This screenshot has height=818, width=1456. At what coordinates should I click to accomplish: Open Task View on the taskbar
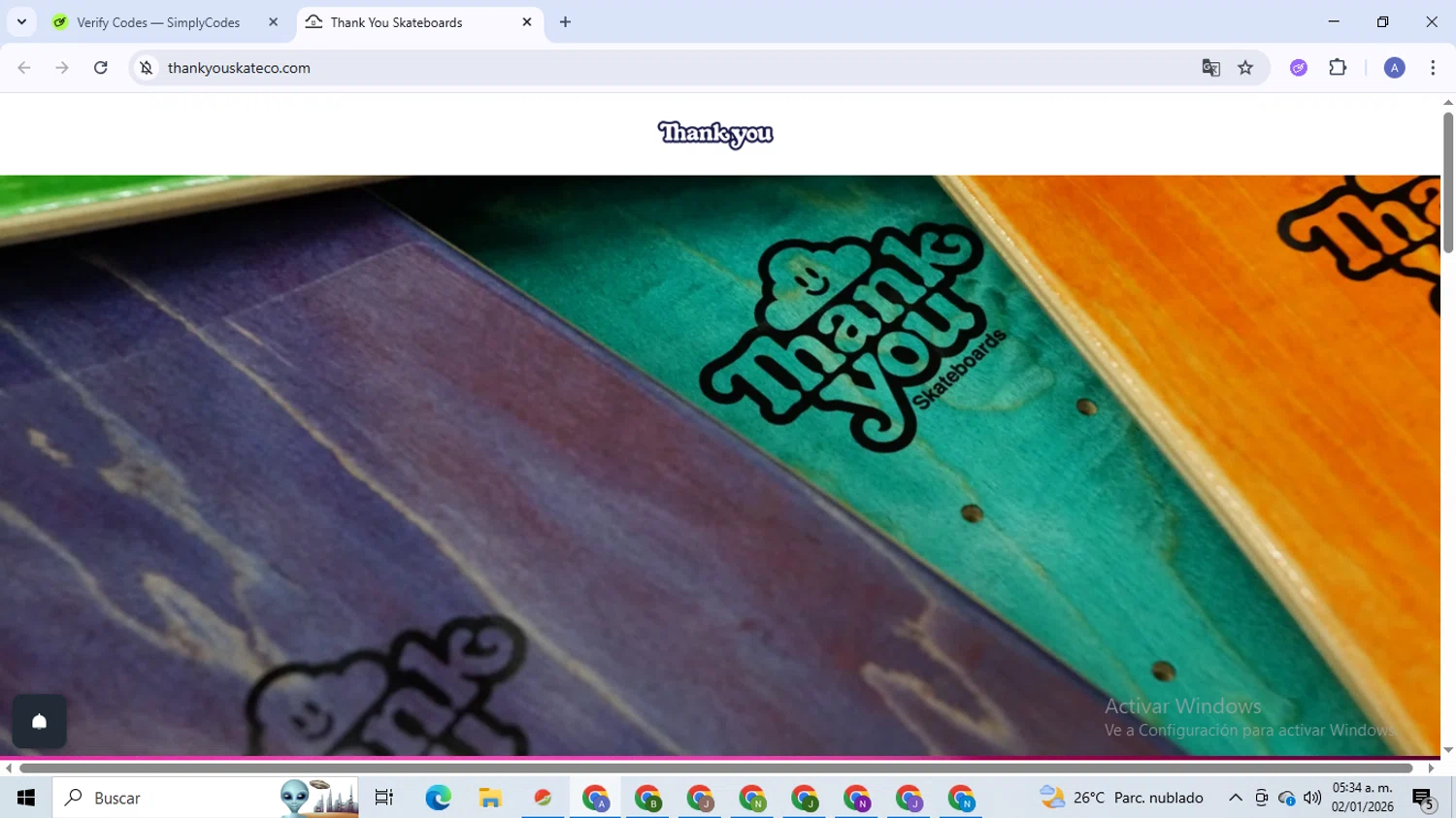point(384,798)
